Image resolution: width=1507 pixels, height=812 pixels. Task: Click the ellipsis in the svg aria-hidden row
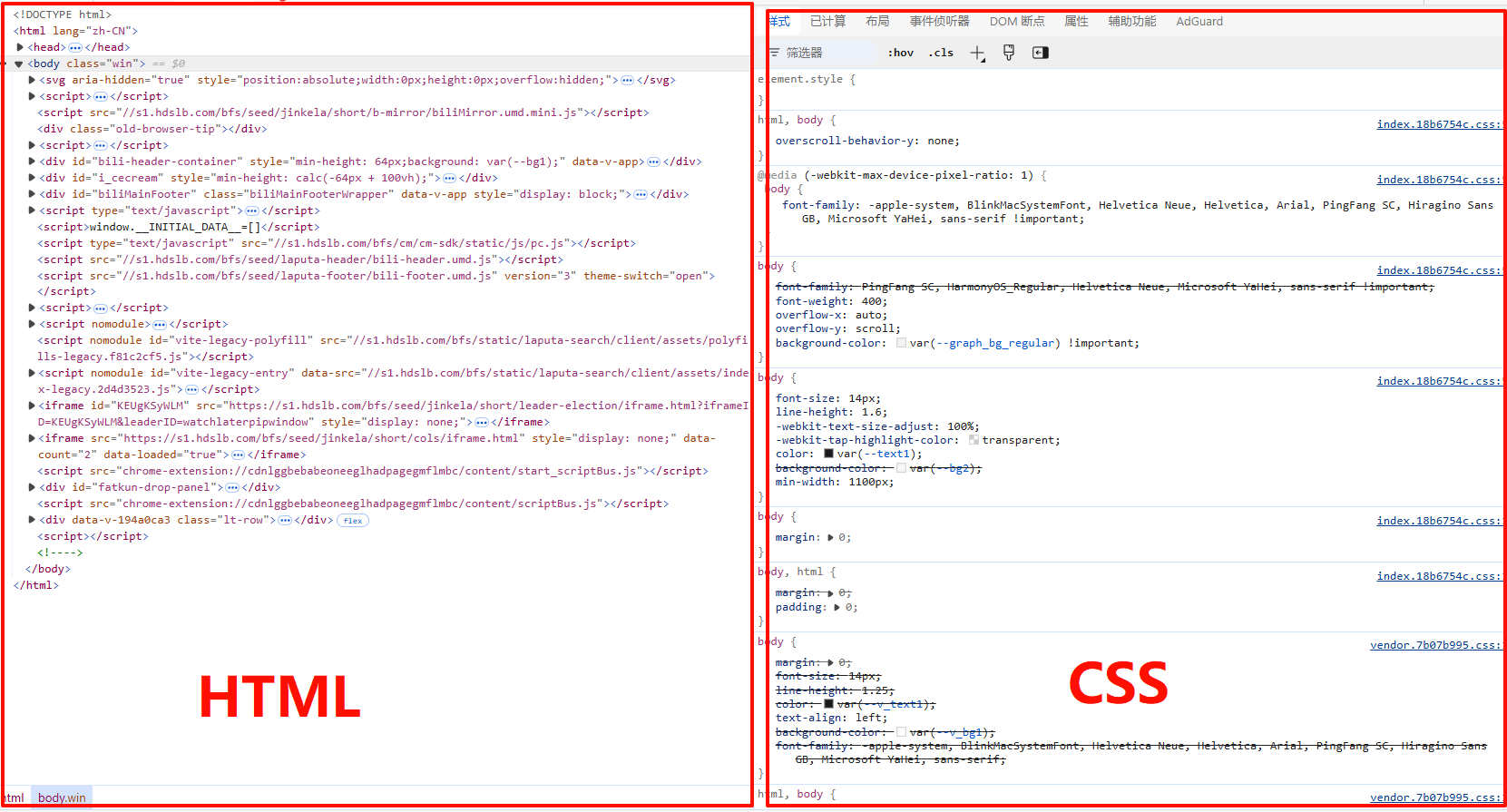pyautogui.click(x=627, y=80)
